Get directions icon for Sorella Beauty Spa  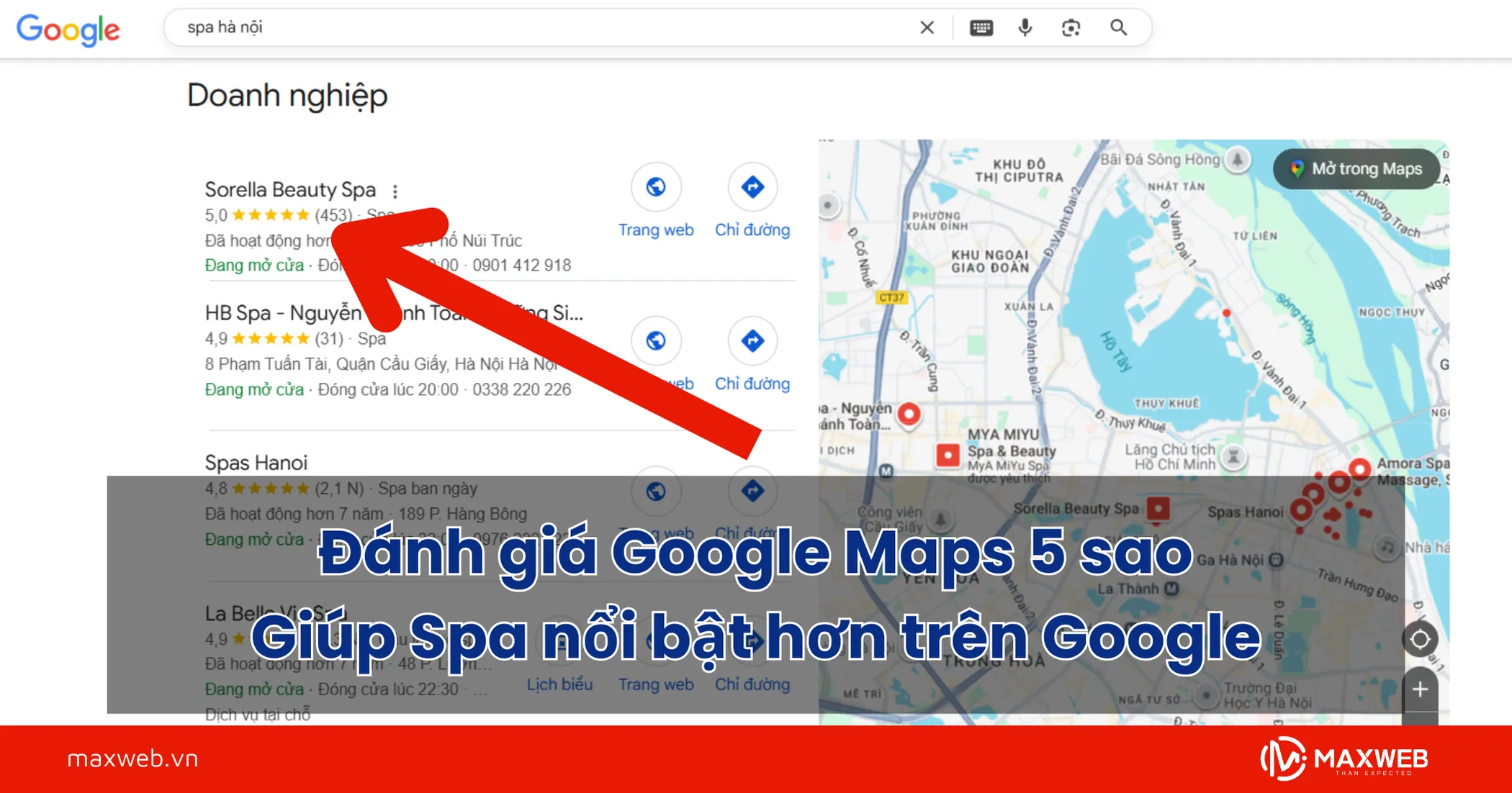(752, 187)
